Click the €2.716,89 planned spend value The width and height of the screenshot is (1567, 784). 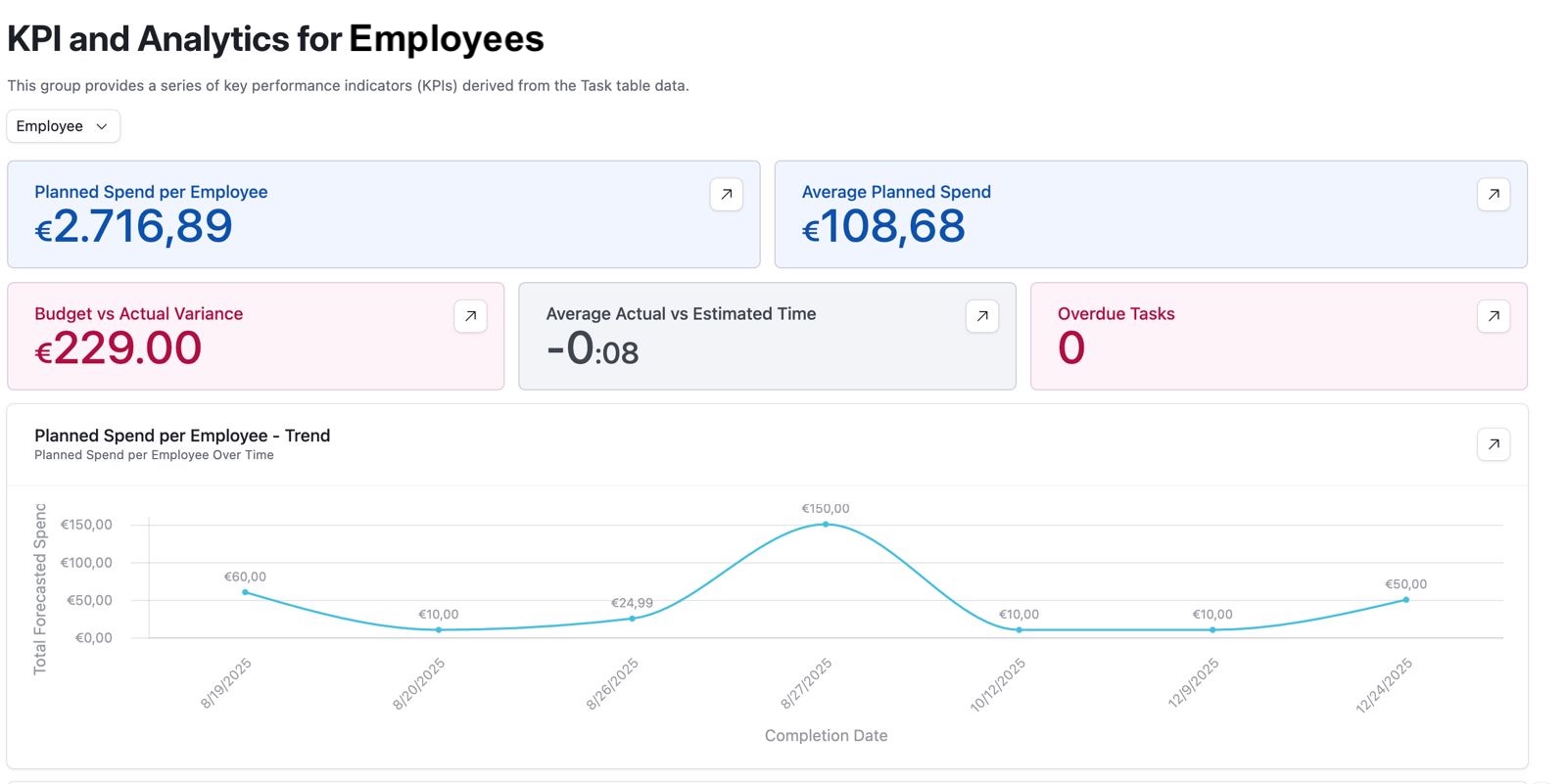[133, 227]
